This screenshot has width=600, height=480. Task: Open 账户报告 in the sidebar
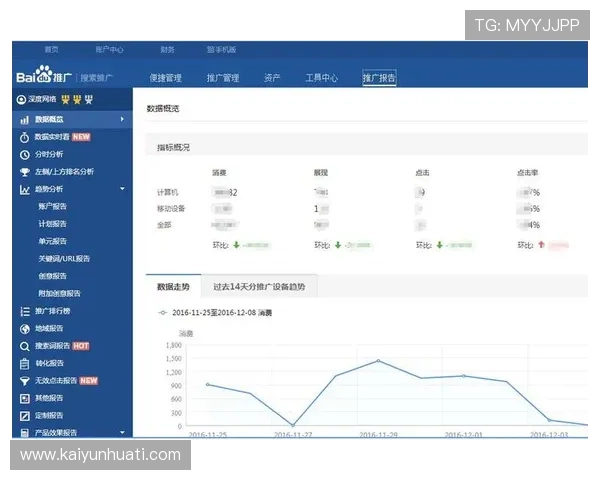click(x=52, y=207)
